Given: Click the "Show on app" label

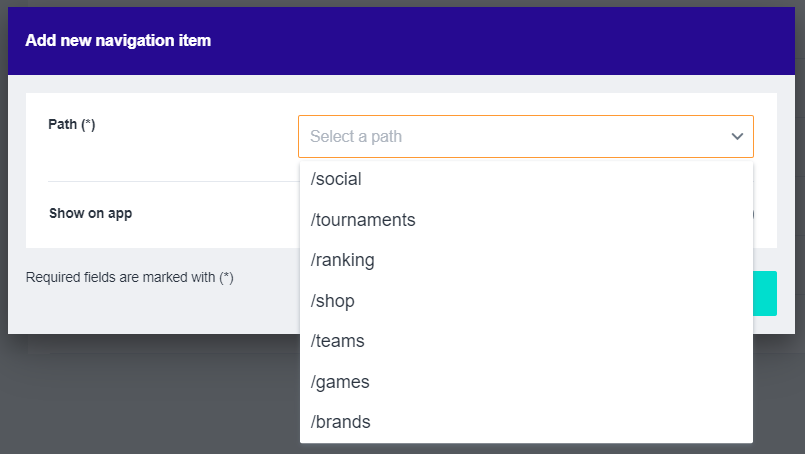Looking at the screenshot, I should [91, 213].
